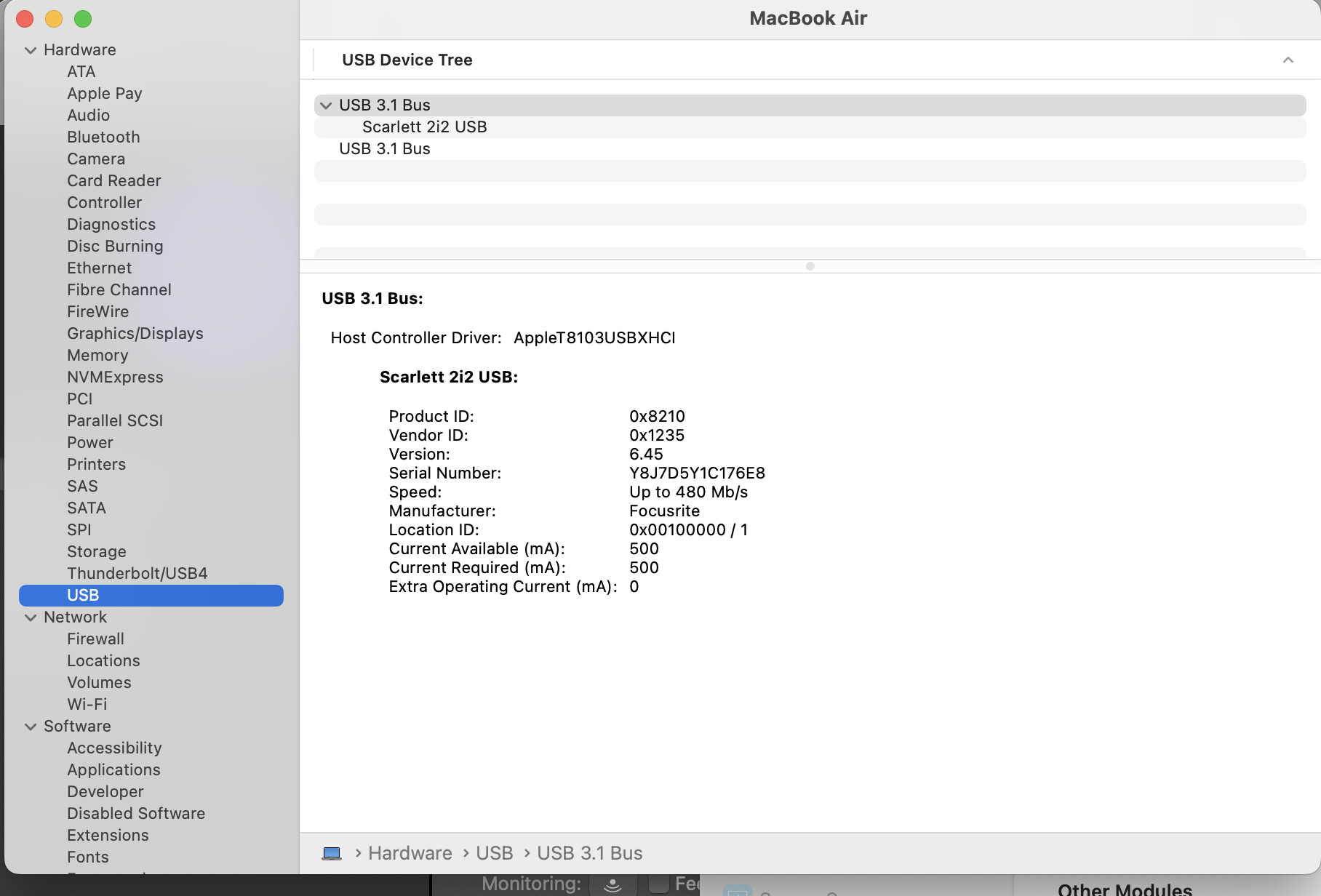Minimize the window with yellow button
Viewport: 1321px width, 896px height.
coord(54,19)
